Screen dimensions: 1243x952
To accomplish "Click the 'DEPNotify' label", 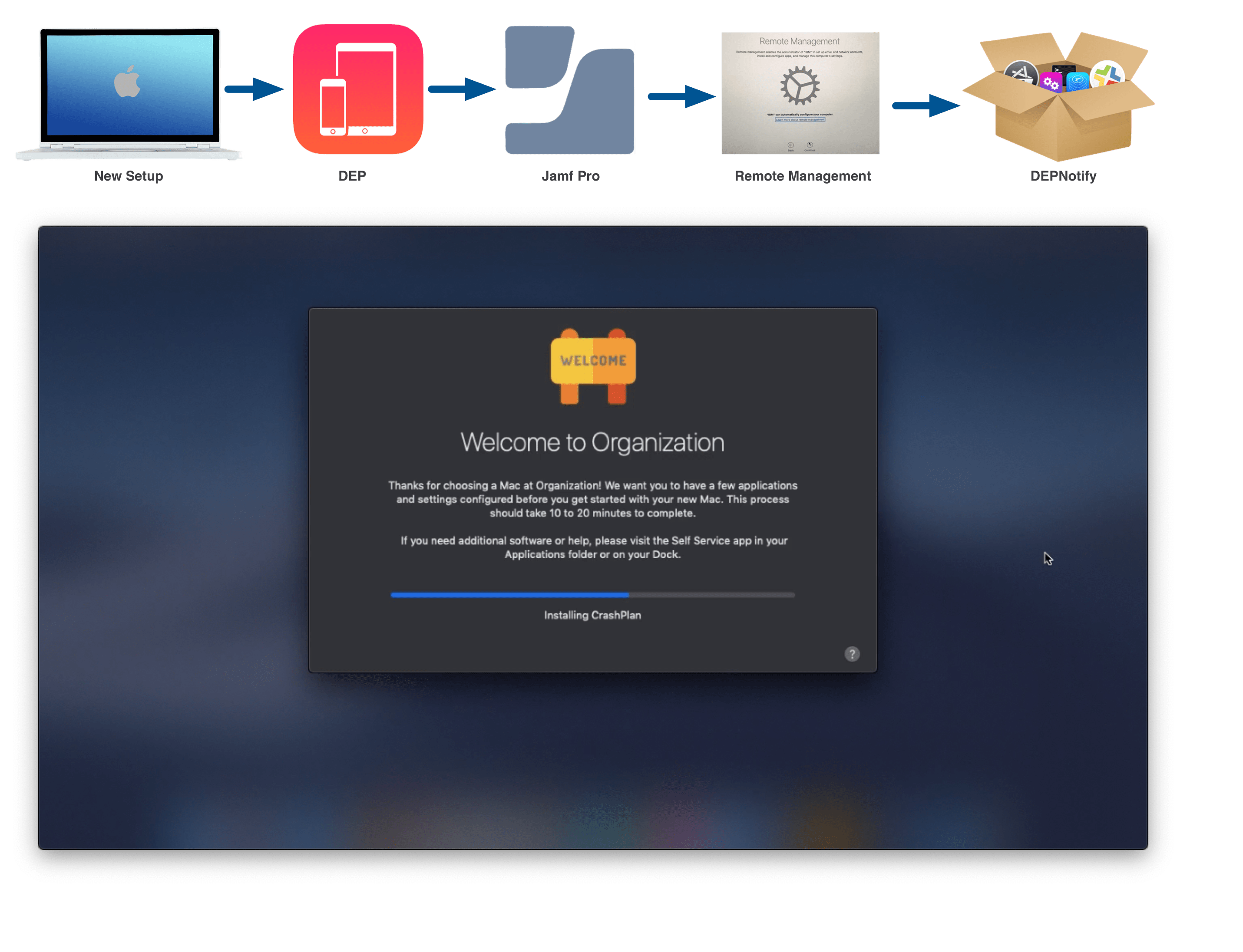I will (1063, 176).
